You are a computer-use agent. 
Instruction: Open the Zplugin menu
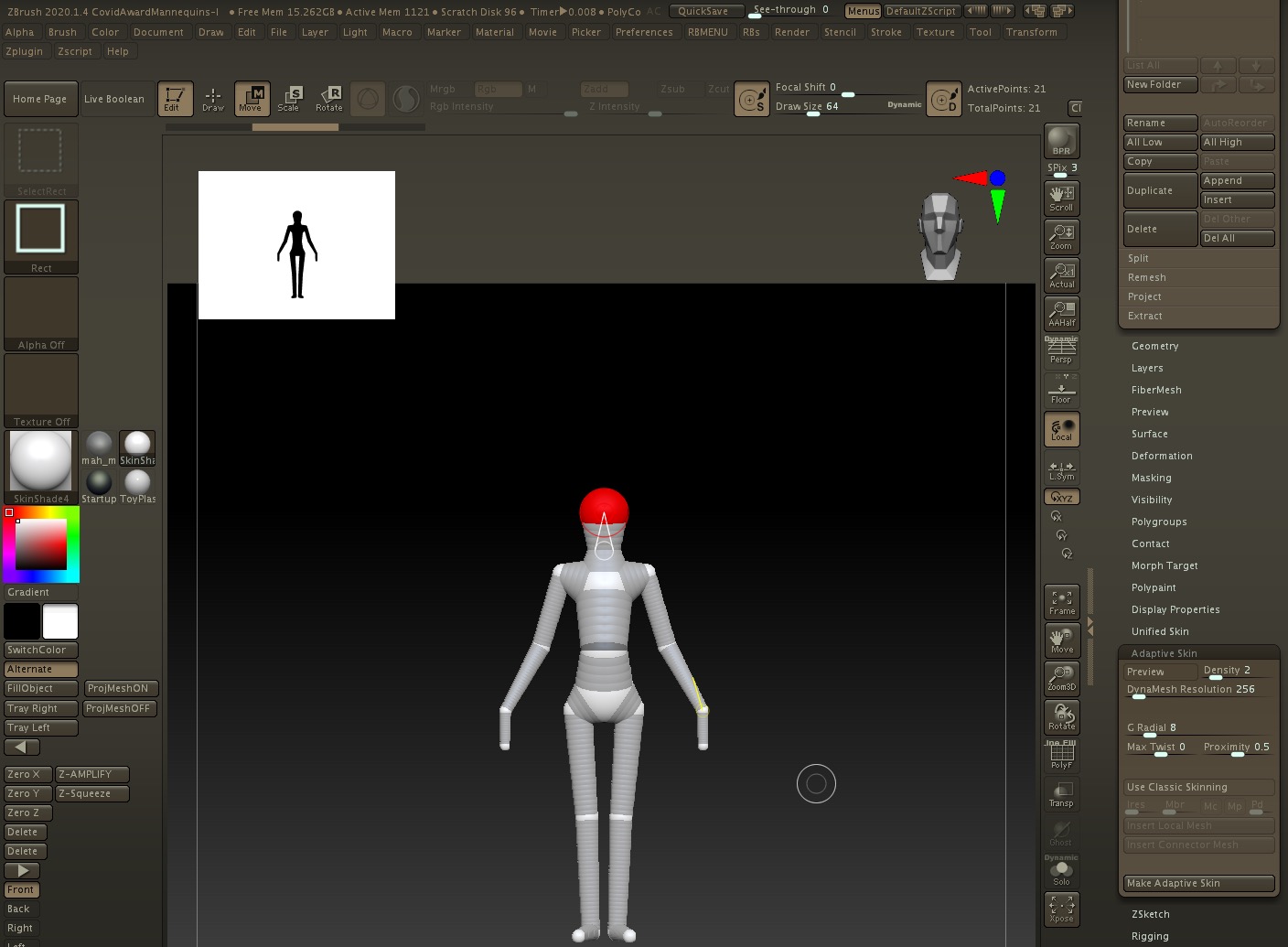[24, 51]
